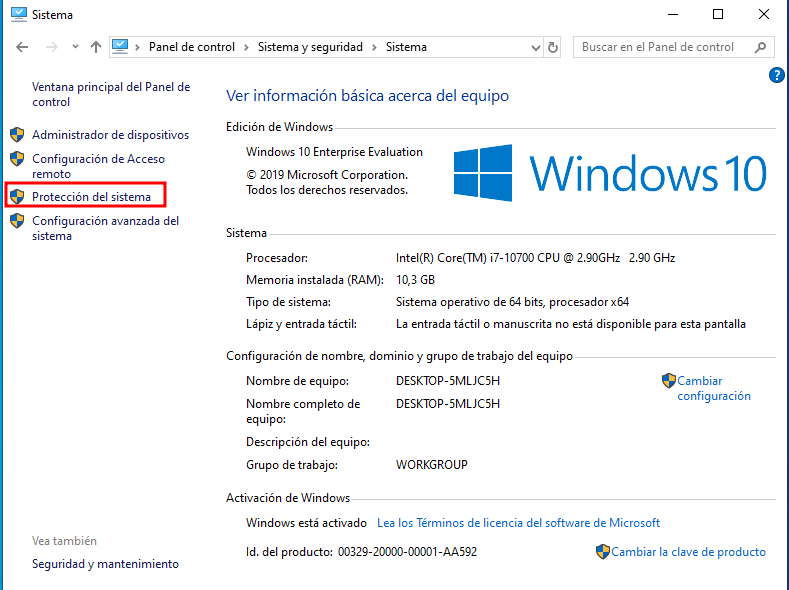This screenshot has width=789, height=590.
Task: Click the computer icon in the address bar
Action: 121,47
